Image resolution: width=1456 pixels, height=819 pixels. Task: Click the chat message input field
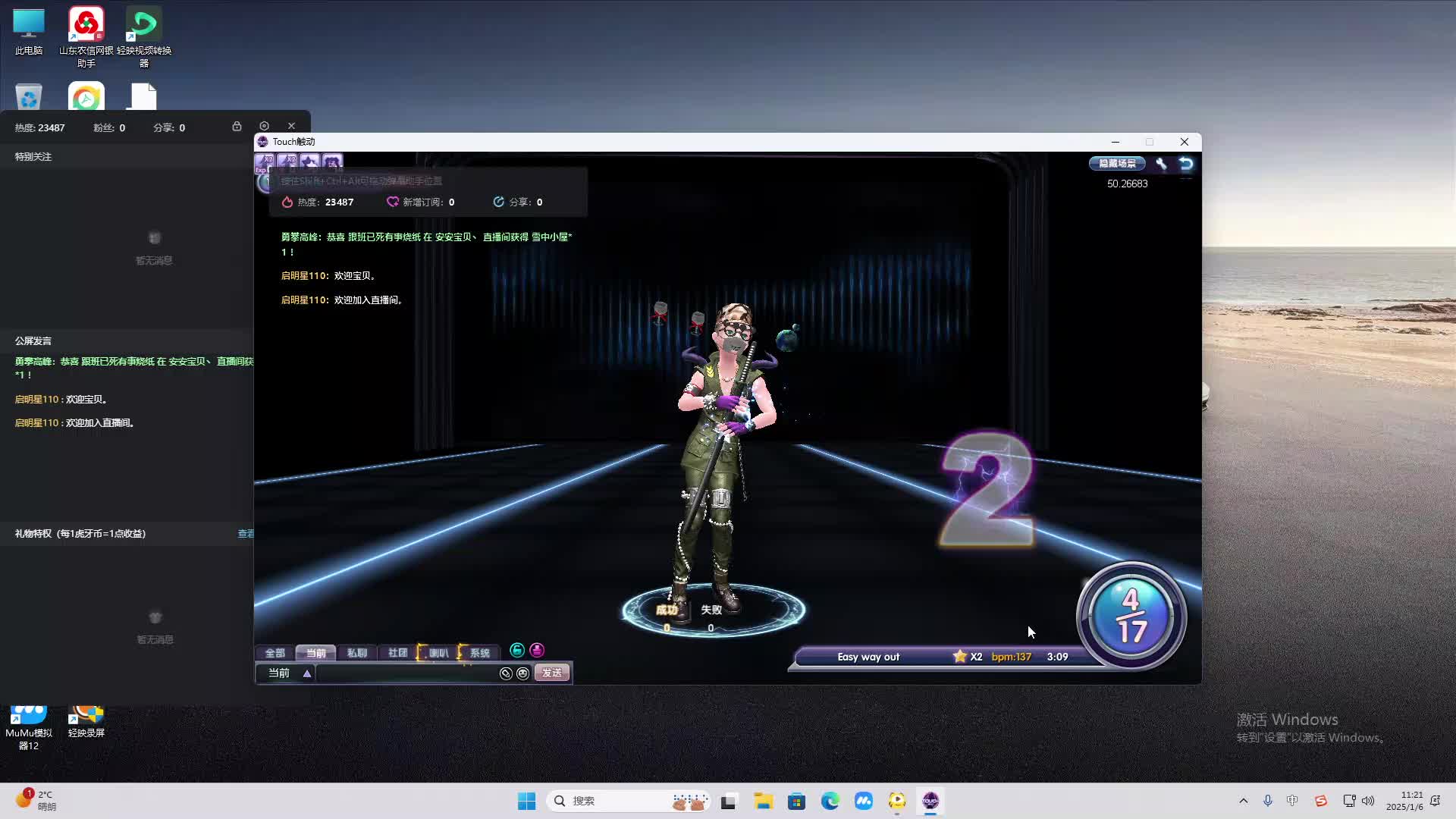click(x=406, y=673)
